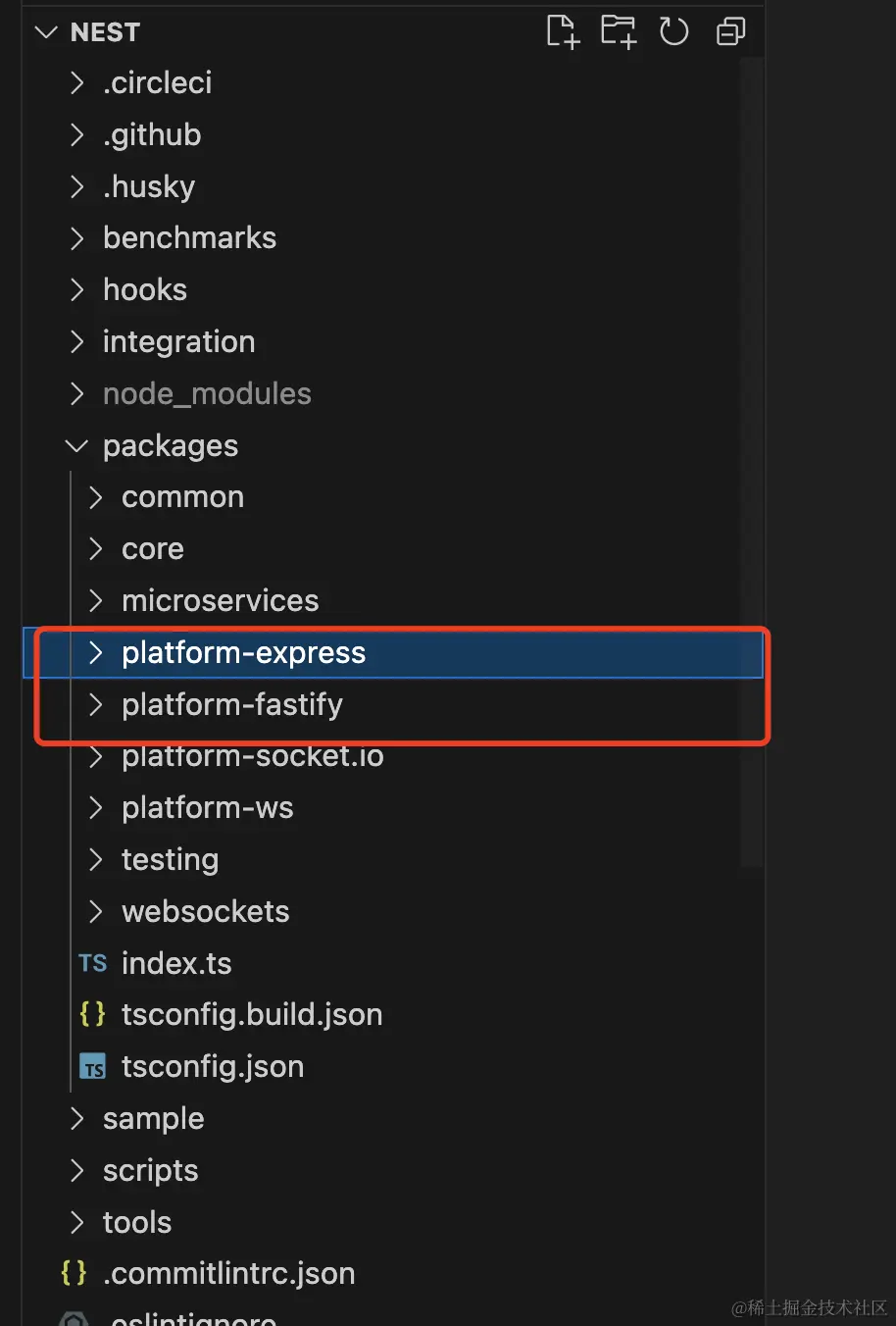Image resolution: width=896 pixels, height=1326 pixels.
Task: Click the icon beside tsconfig.json
Action: (x=93, y=1067)
